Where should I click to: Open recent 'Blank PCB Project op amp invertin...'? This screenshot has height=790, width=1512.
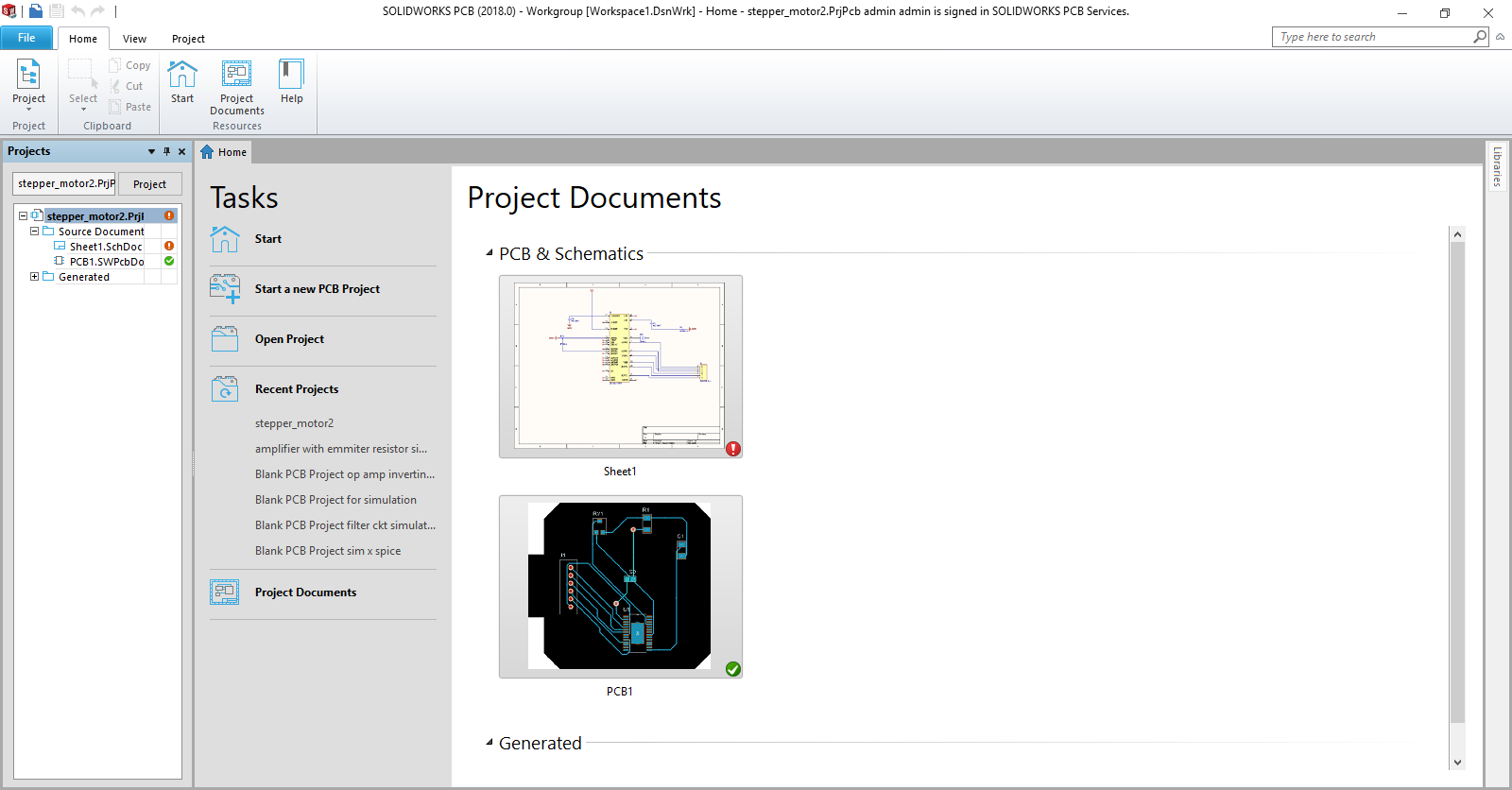(x=345, y=474)
